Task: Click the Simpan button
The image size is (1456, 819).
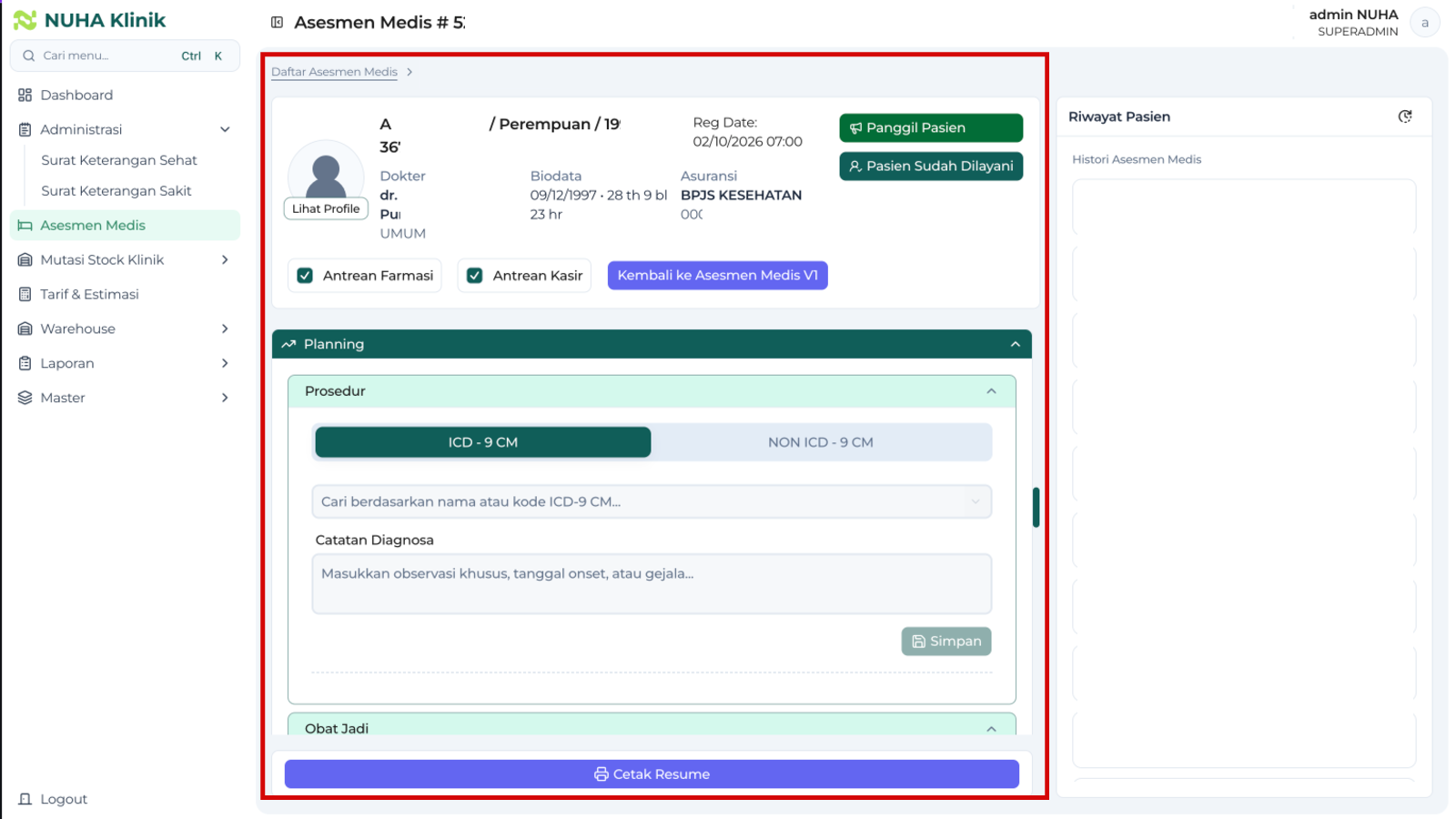Action: point(946,642)
